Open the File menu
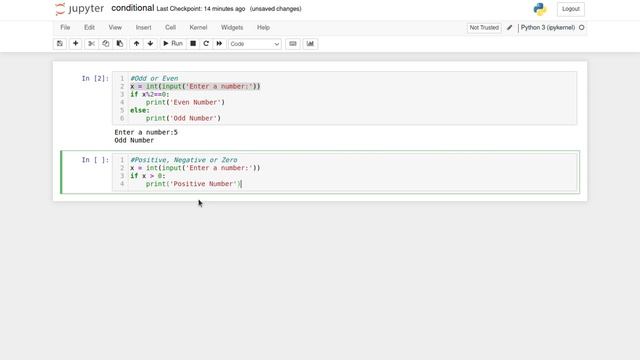The image size is (640, 360). pos(65,27)
